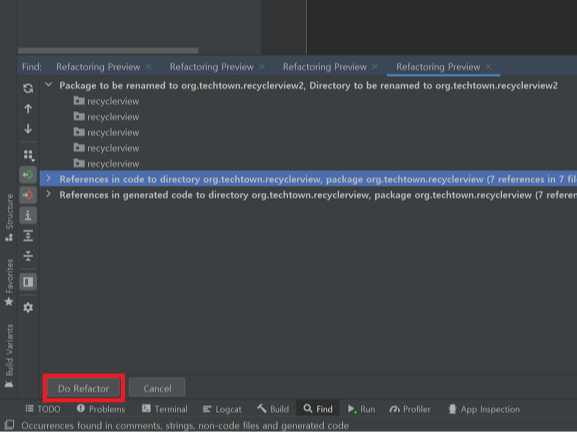Viewport: 577px width, 432px height.
Task: Open the Problems tool window
Action: click(x=101, y=409)
